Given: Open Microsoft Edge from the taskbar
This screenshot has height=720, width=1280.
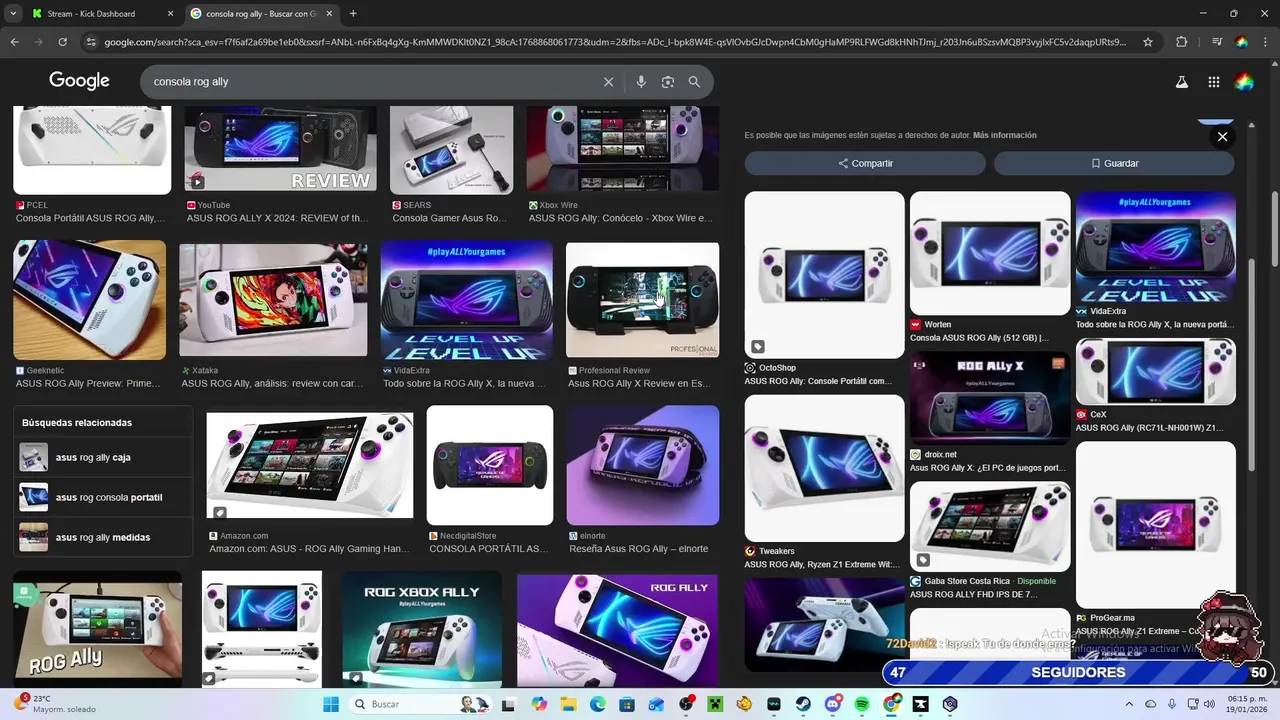Looking at the screenshot, I should 597,704.
